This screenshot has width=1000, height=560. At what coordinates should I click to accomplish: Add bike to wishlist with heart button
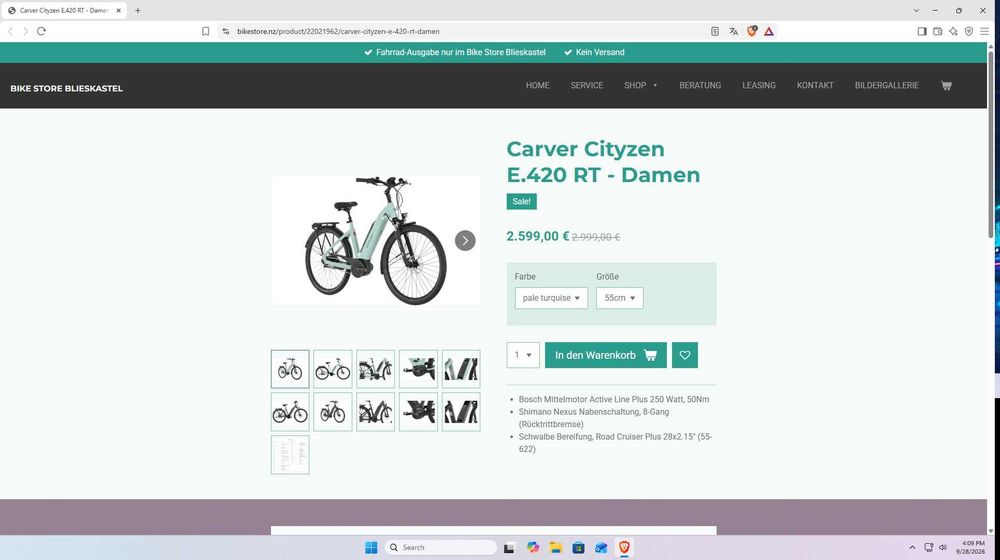pos(685,355)
